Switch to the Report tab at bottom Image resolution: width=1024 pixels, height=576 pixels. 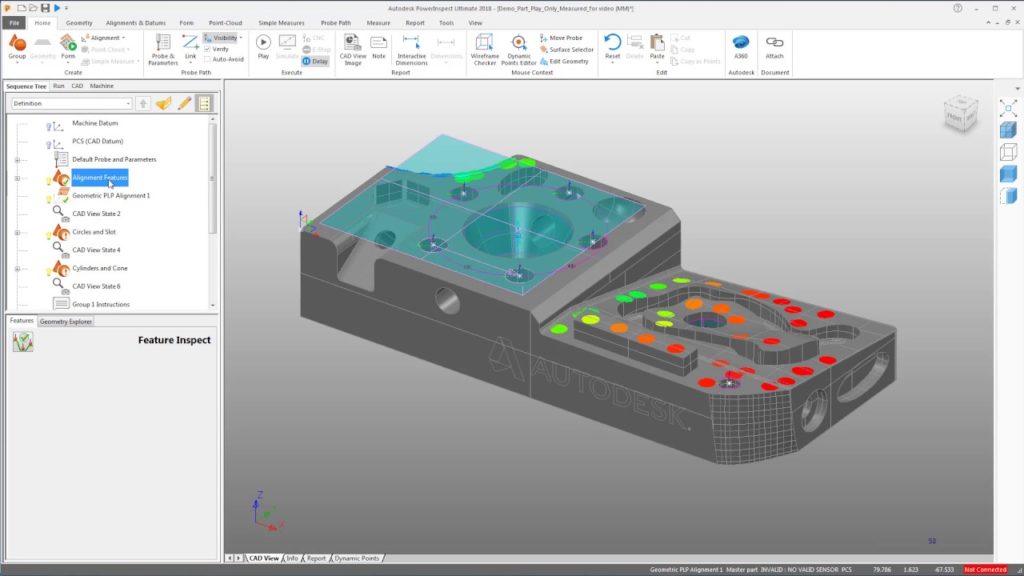tap(316, 558)
